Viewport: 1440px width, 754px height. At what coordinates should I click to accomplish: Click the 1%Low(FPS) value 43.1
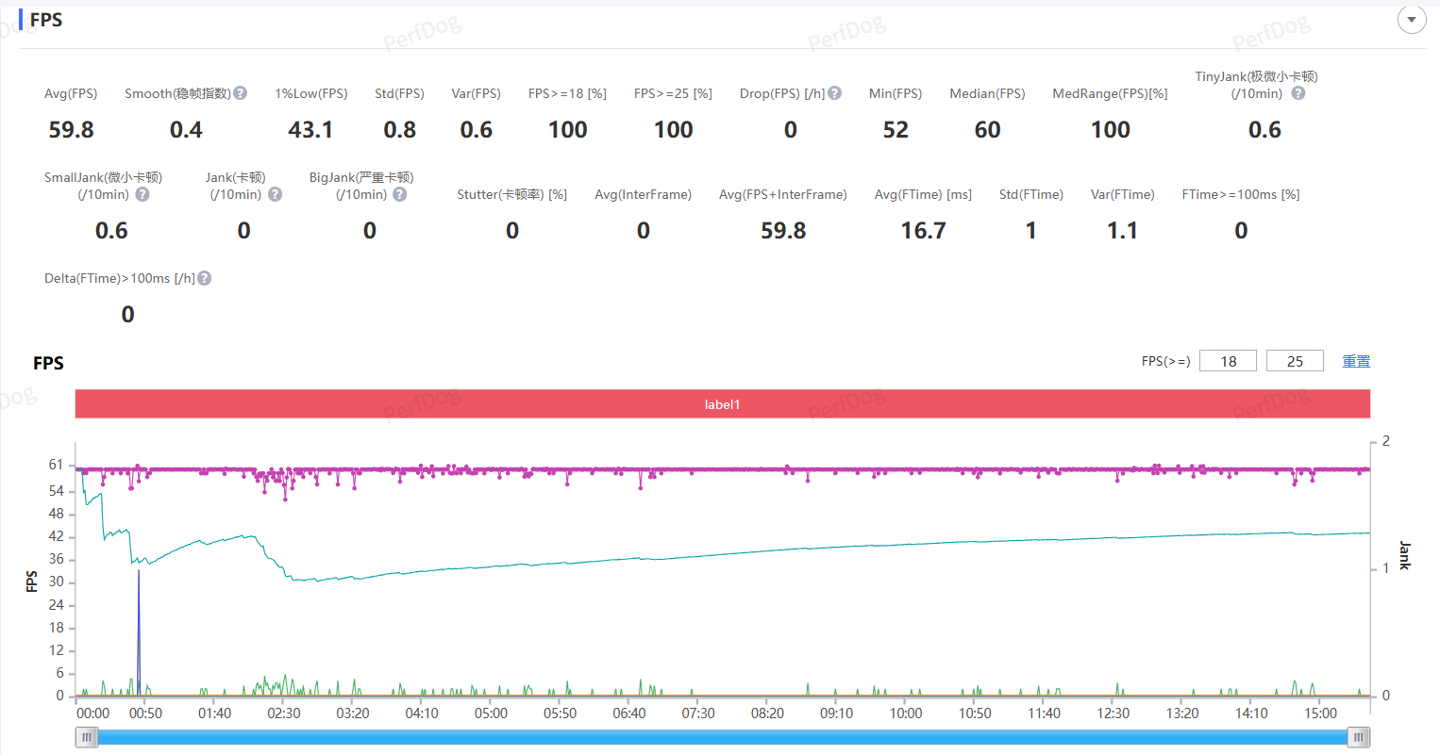click(311, 130)
